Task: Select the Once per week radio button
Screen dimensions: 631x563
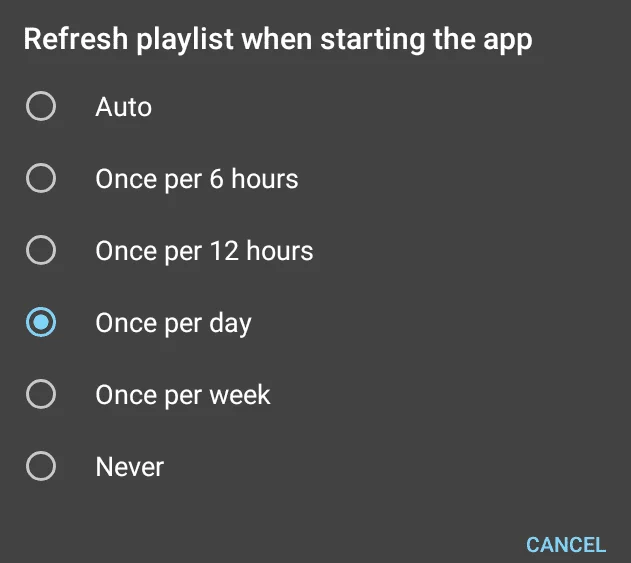Action: pyautogui.click(x=41, y=394)
